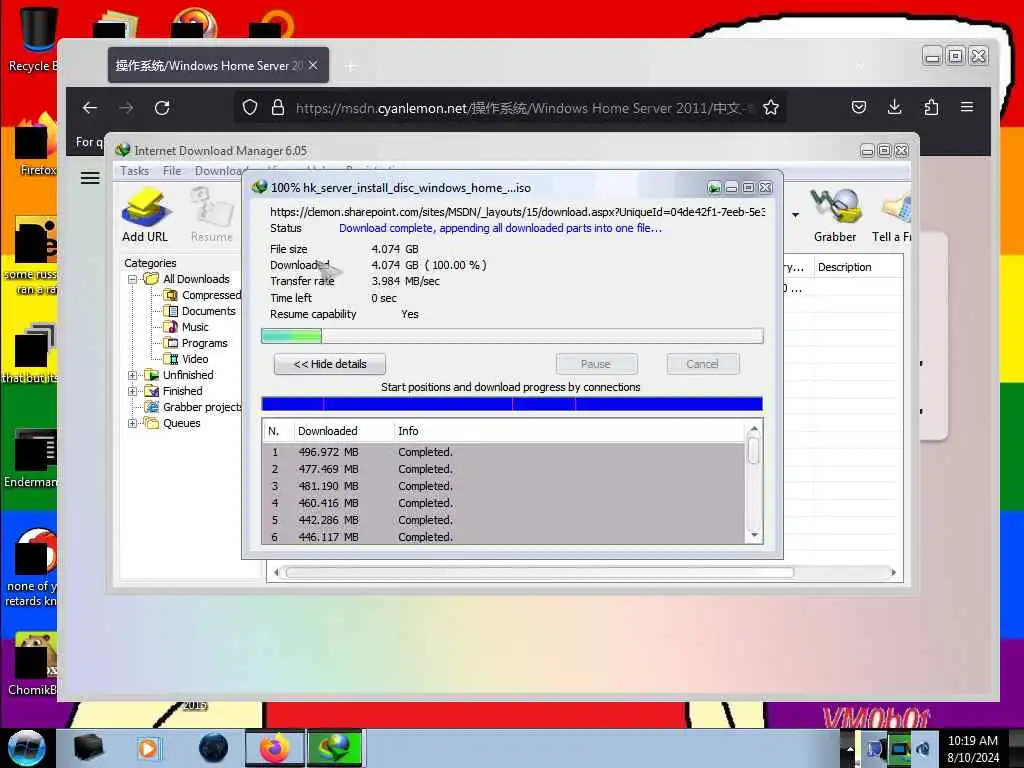Open the Grabber tool in IDM toolbar
The image size is (1024, 768).
[835, 216]
